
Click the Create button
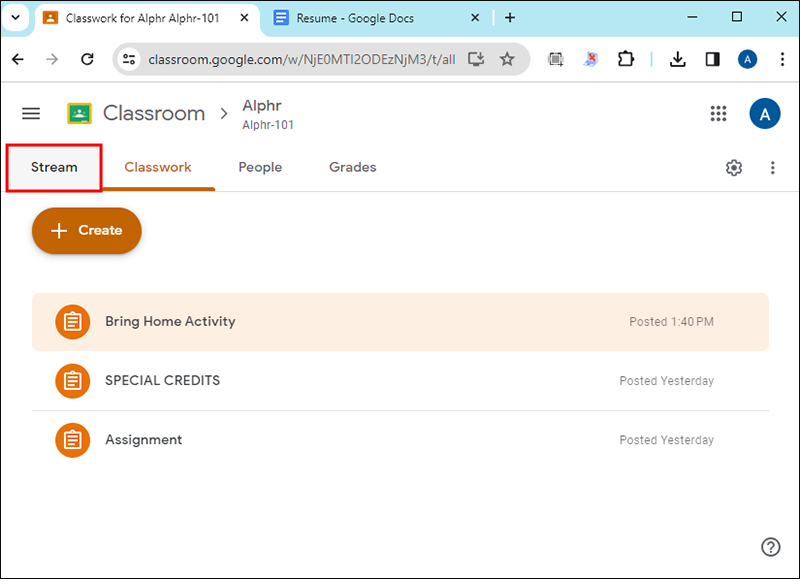(x=87, y=231)
